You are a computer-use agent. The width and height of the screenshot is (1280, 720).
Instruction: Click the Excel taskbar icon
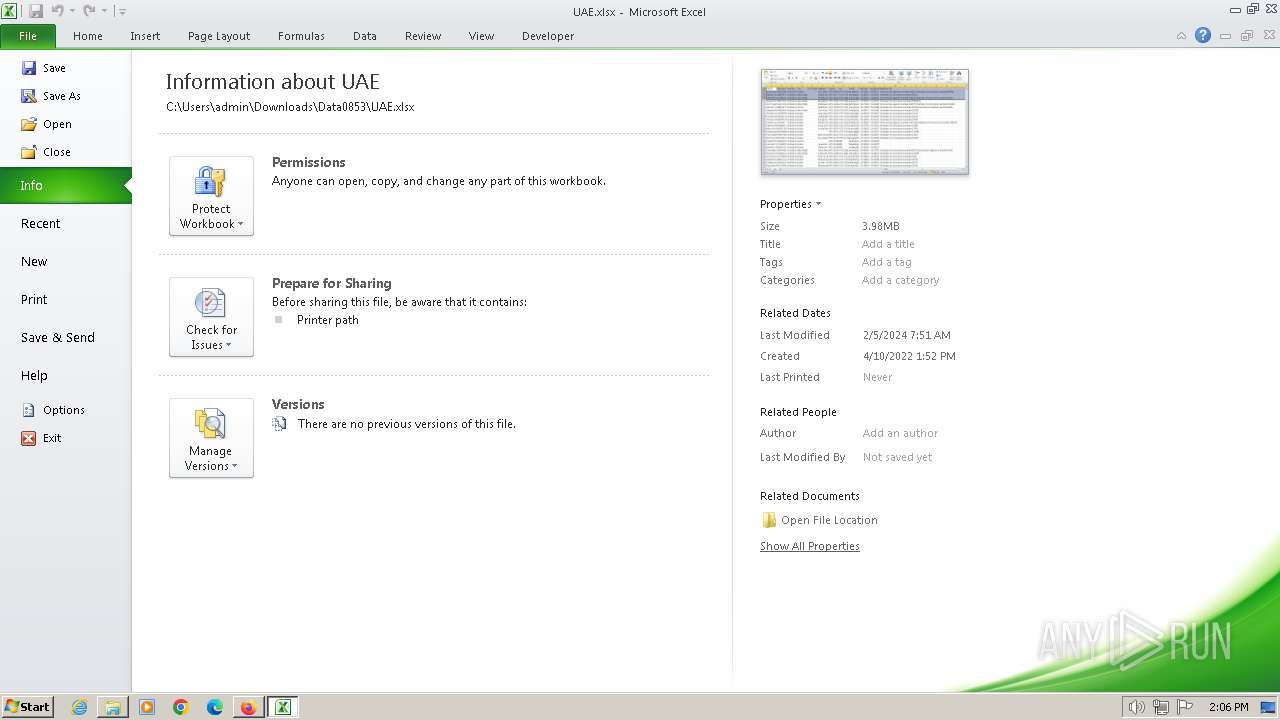(x=283, y=707)
